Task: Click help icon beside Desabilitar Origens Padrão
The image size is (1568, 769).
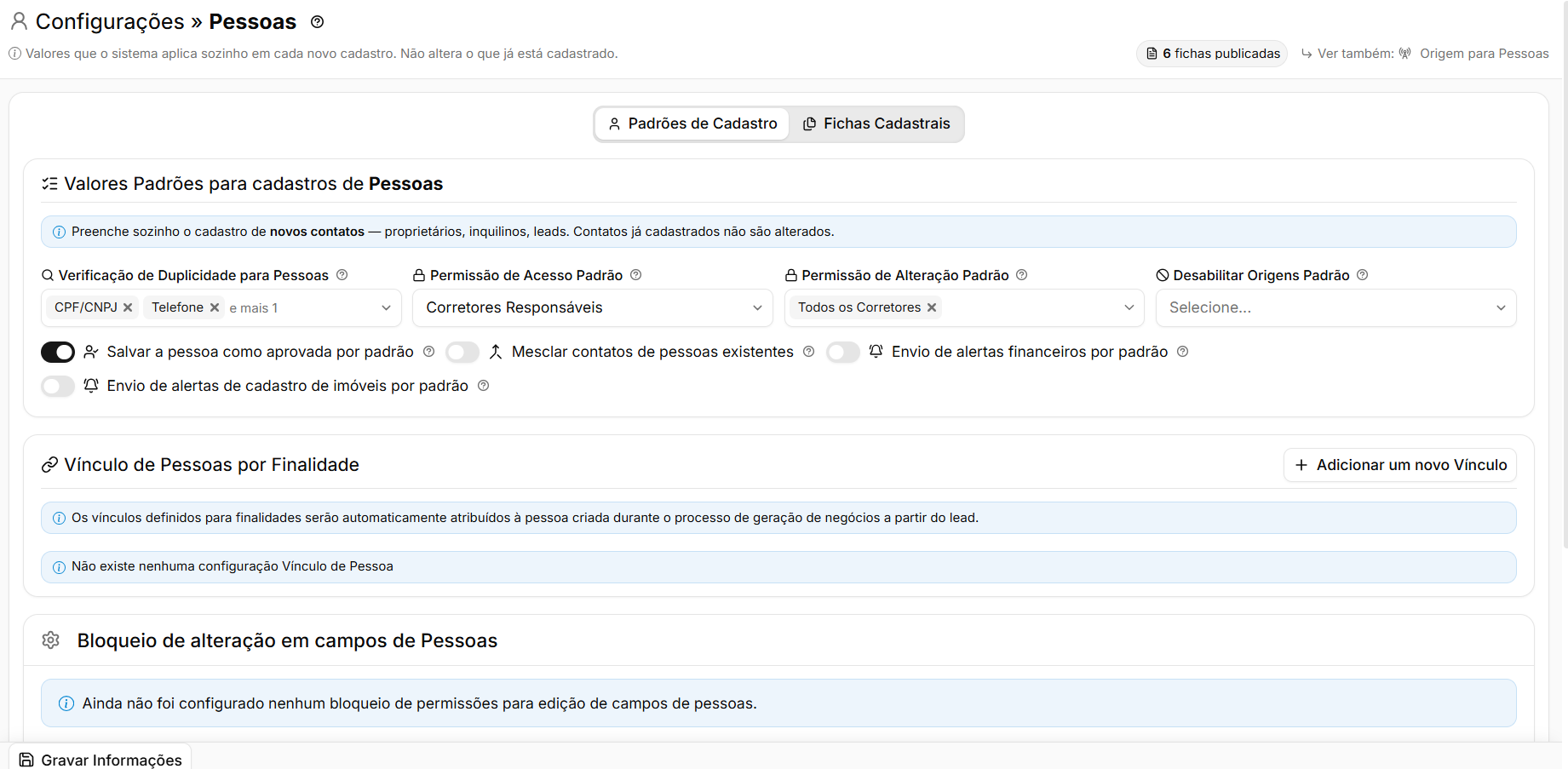Action: [1363, 275]
